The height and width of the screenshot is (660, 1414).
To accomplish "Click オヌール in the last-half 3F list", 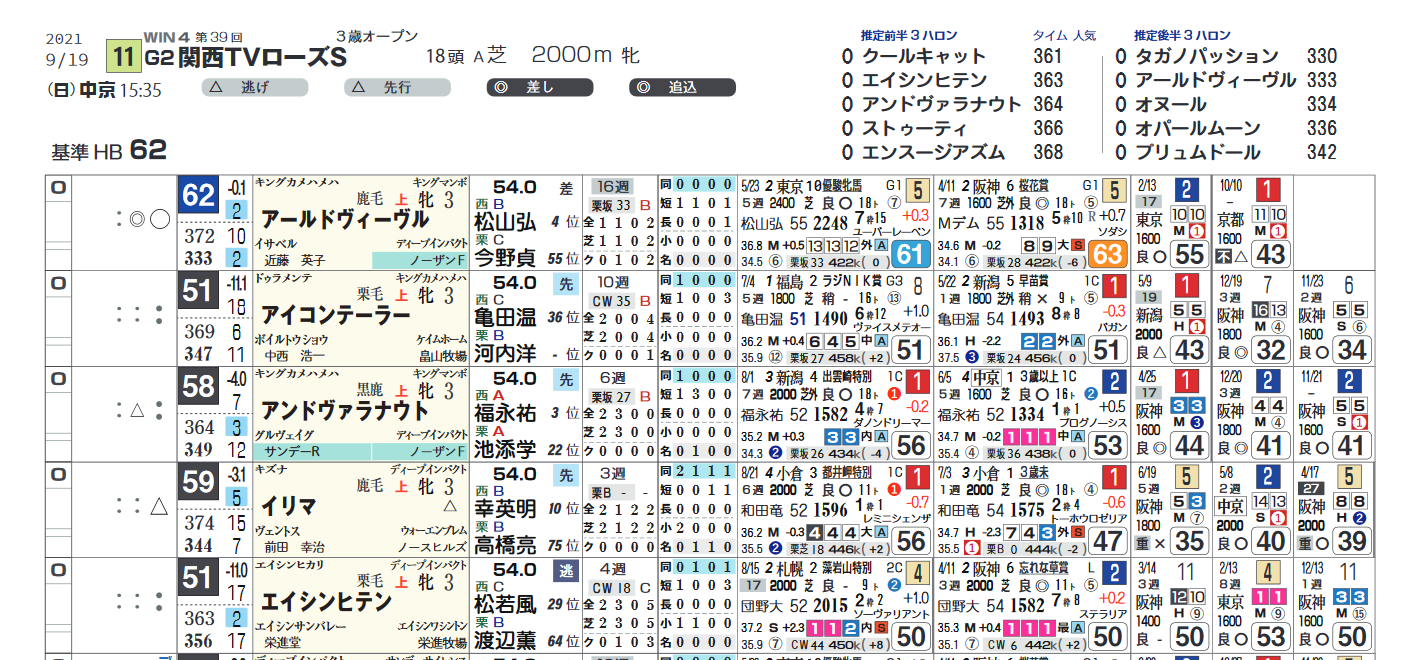I will click(1170, 105).
